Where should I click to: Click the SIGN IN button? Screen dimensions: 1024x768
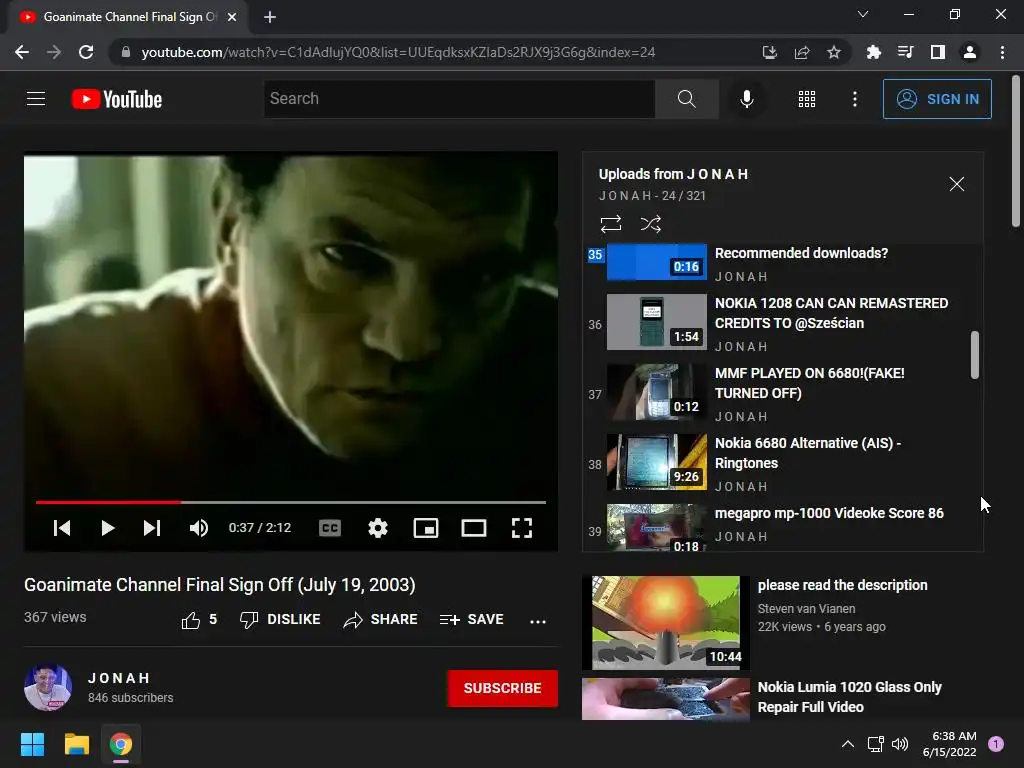(937, 99)
